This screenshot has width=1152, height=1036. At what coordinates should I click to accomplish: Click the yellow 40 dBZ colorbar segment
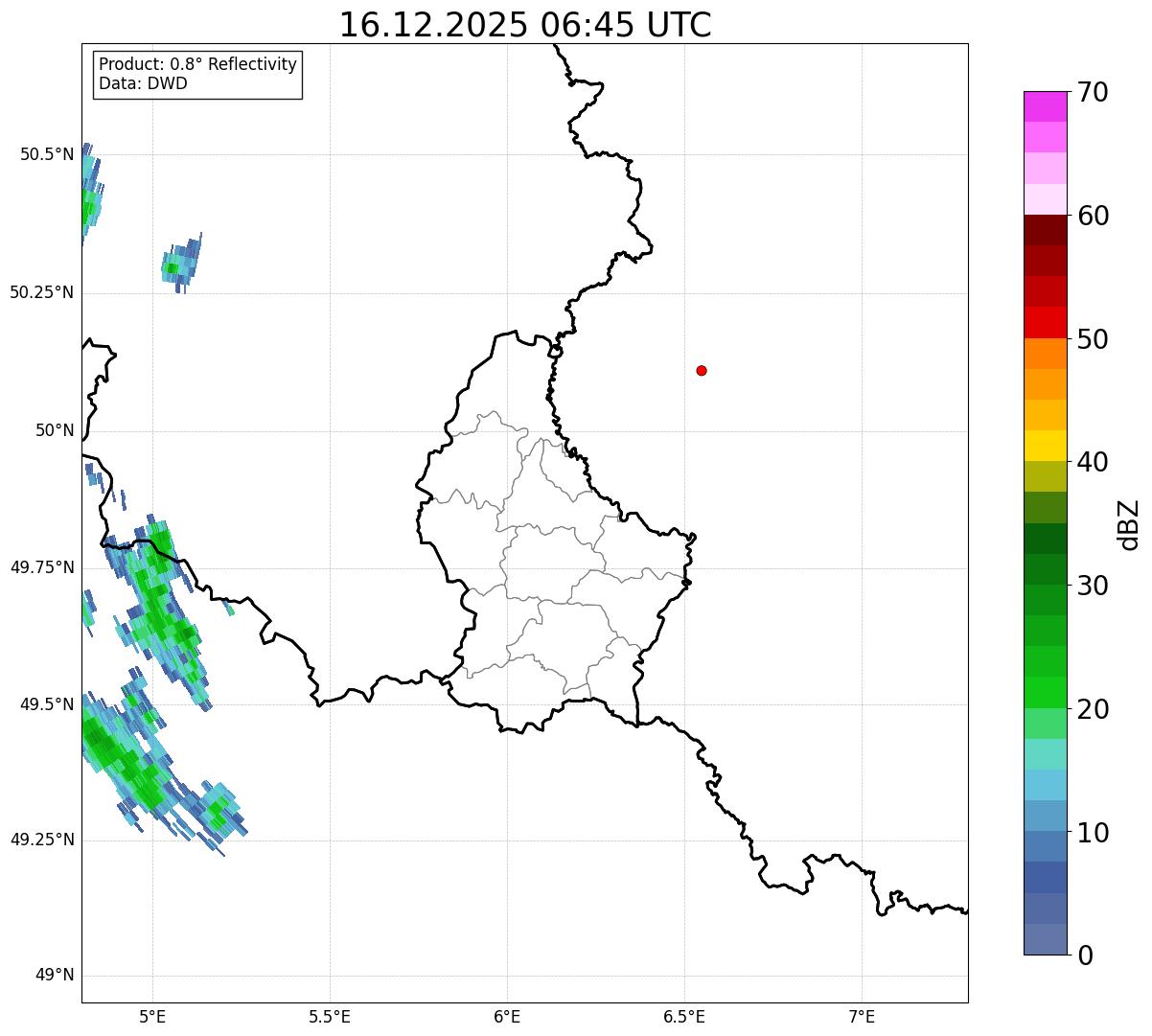click(x=1045, y=447)
